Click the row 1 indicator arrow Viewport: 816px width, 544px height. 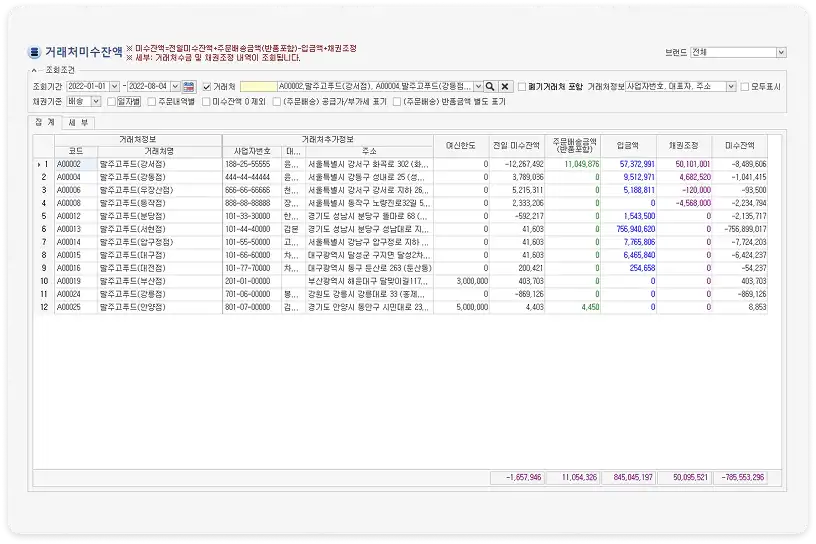coord(39,165)
